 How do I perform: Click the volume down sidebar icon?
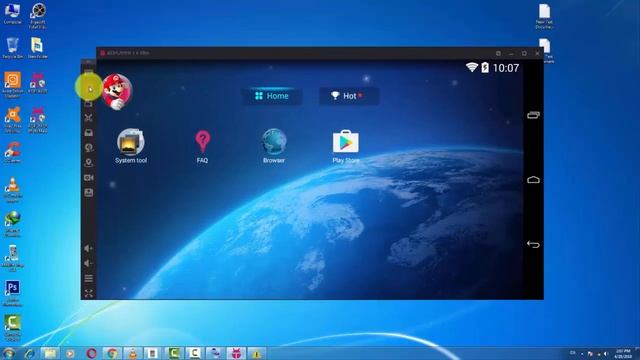[89, 263]
